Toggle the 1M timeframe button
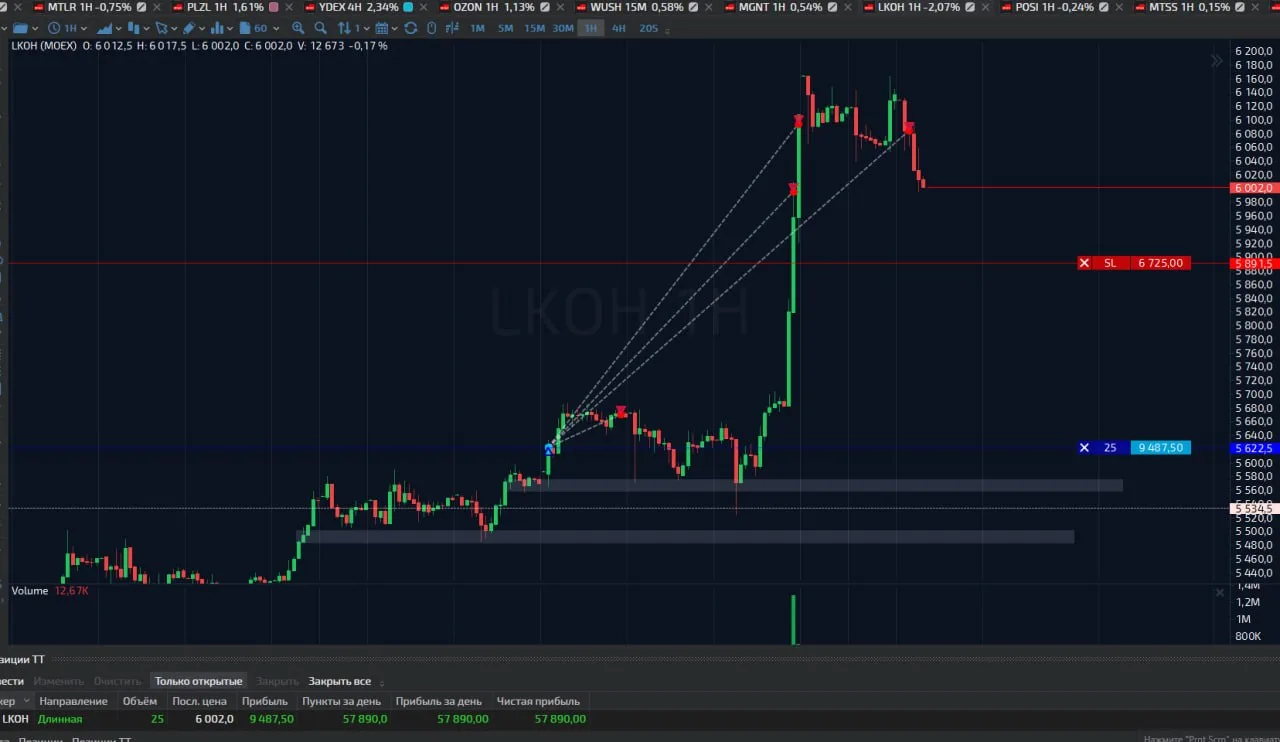 click(477, 28)
